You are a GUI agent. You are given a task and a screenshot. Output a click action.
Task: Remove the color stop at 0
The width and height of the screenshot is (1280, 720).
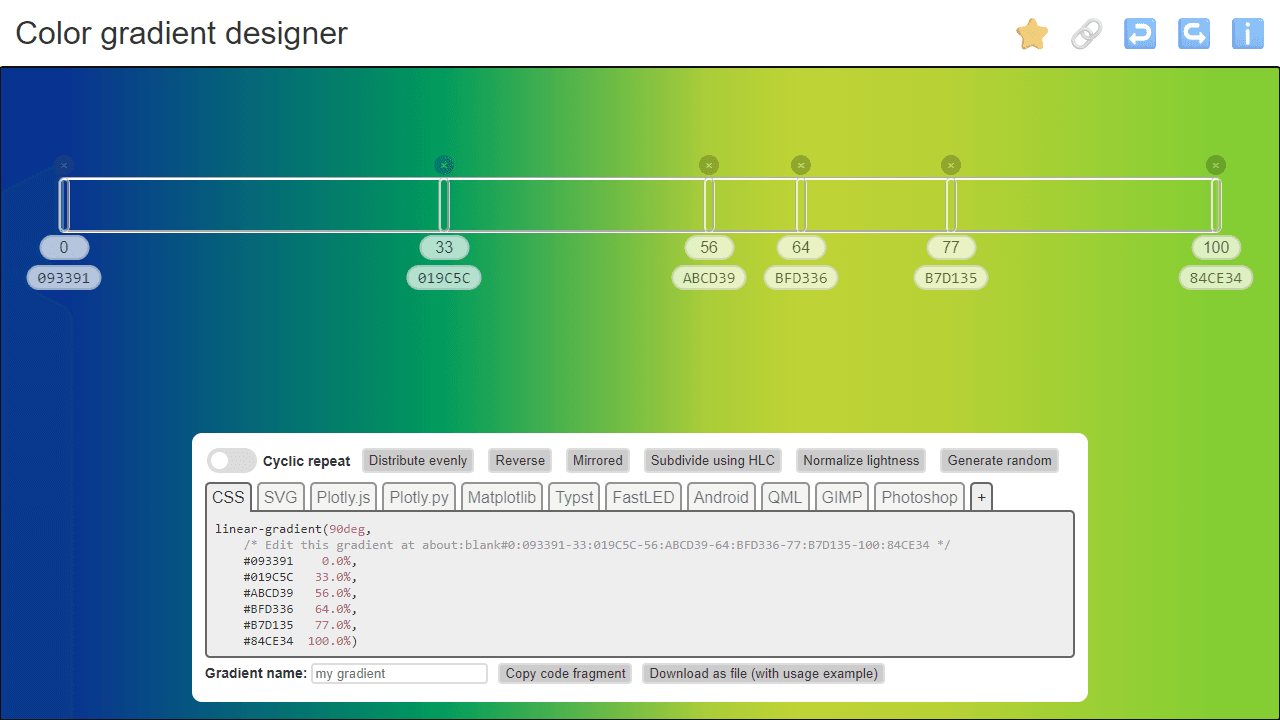[x=64, y=165]
